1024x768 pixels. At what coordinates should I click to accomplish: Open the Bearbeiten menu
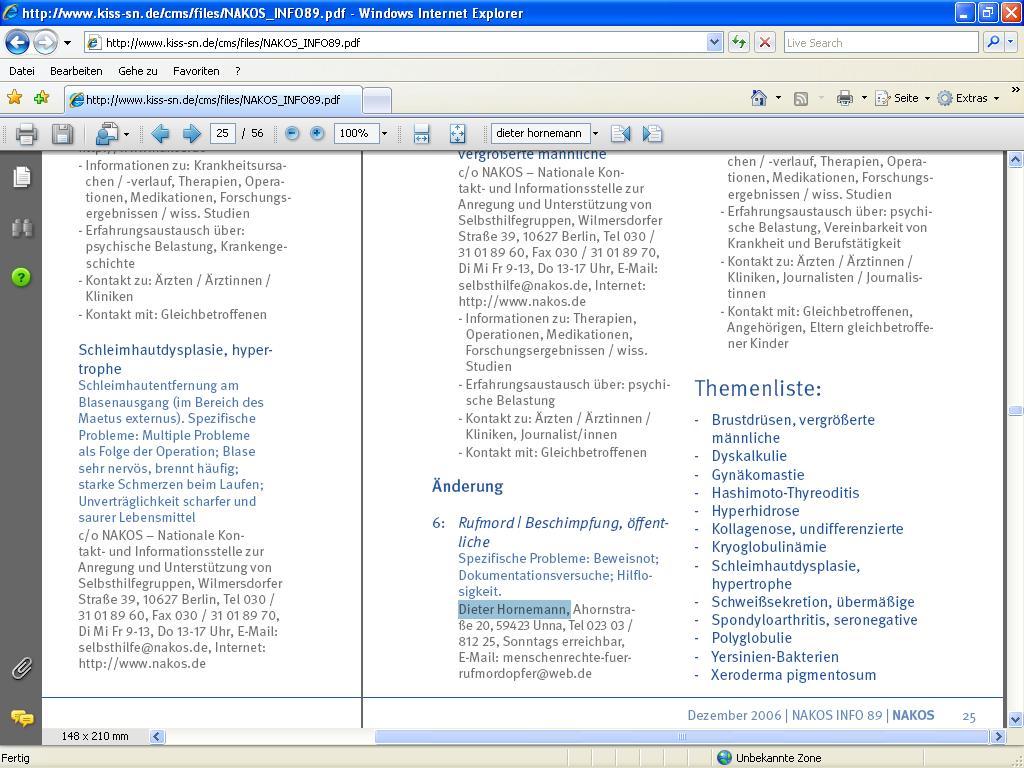coord(76,71)
